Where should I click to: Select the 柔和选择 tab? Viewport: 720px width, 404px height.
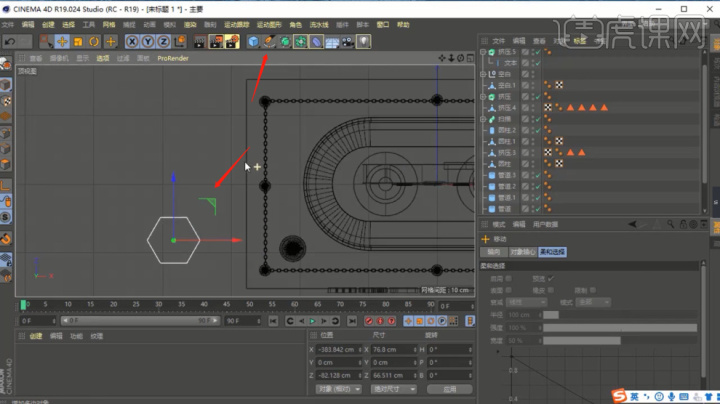pos(552,252)
